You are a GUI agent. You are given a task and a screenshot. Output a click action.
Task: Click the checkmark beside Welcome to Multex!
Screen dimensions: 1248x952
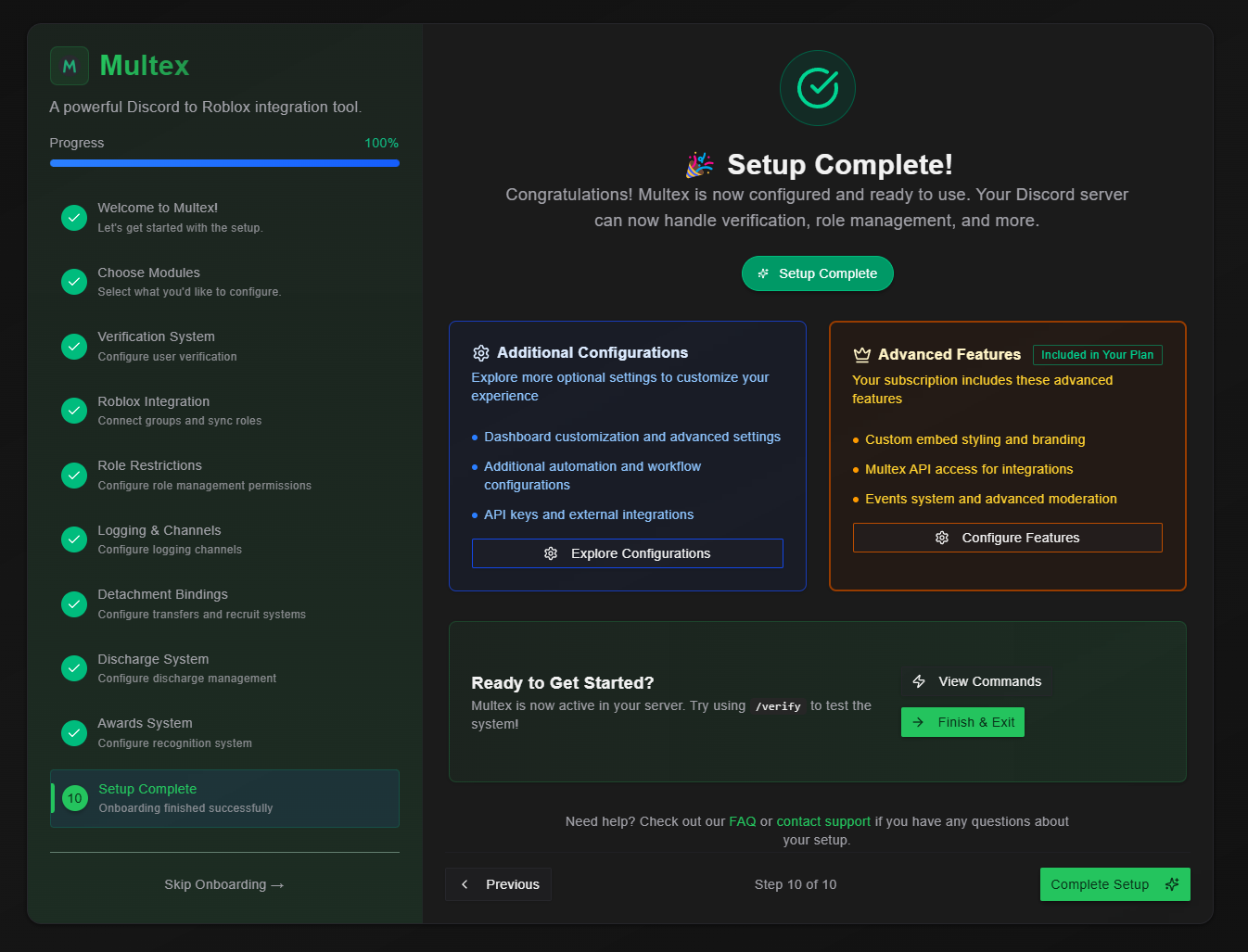pyautogui.click(x=74, y=217)
